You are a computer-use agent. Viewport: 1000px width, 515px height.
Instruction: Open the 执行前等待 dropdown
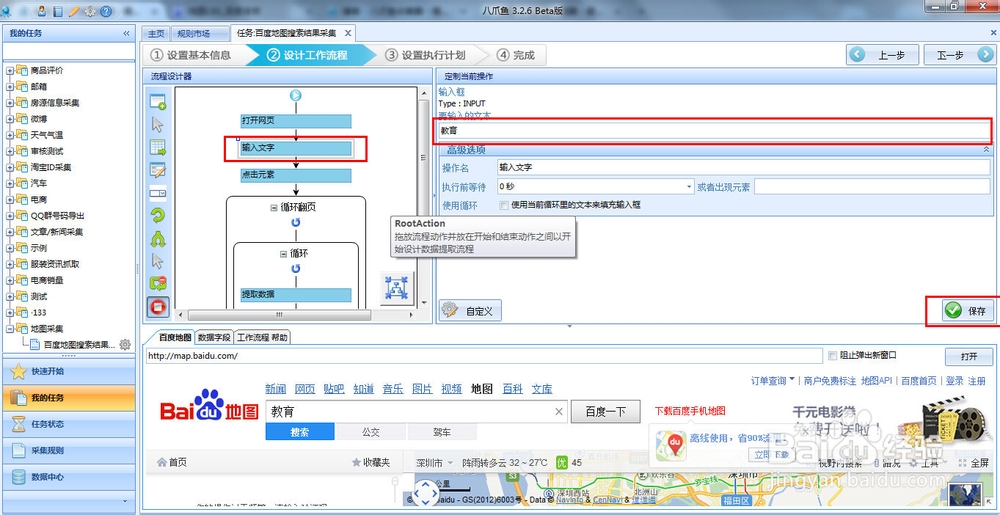click(689, 187)
